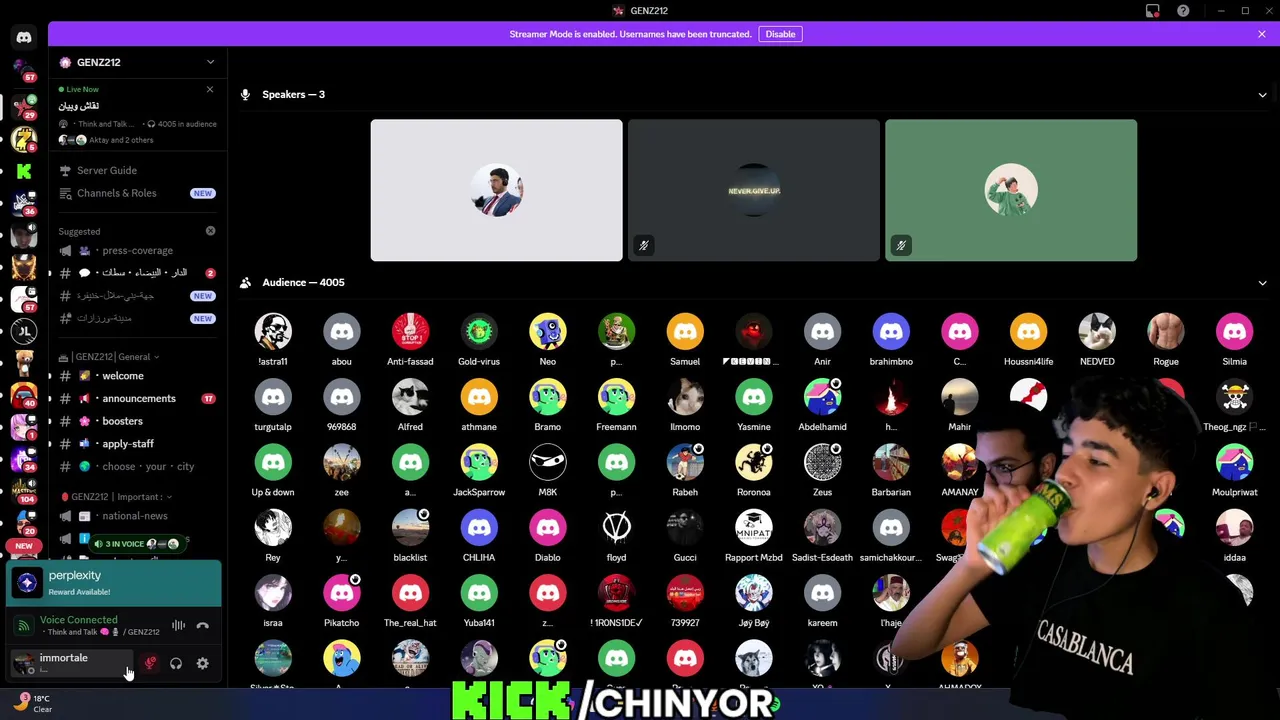Click the Aktay and 2 others text

(x=121, y=140)
